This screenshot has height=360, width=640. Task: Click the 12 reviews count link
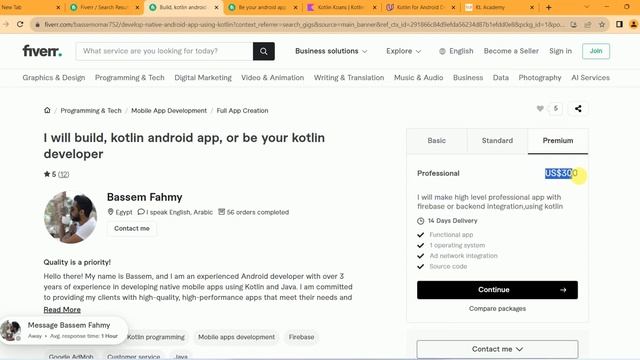(x=64, y=174)
